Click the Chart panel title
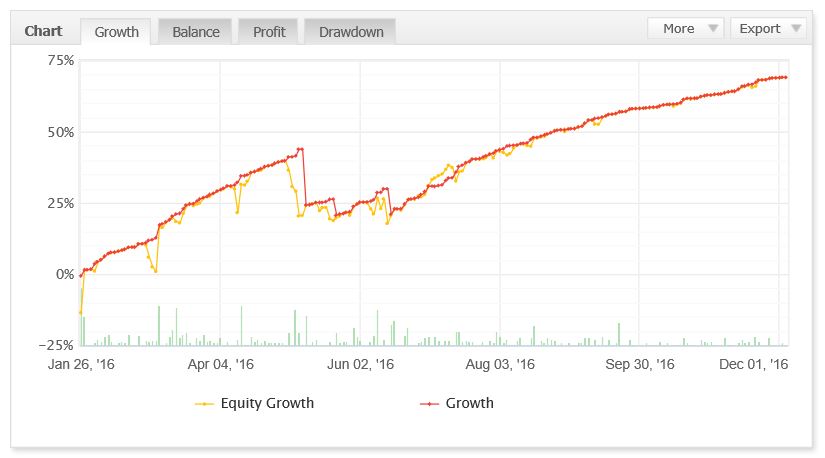The image size is (825, 458). (43, 31)
